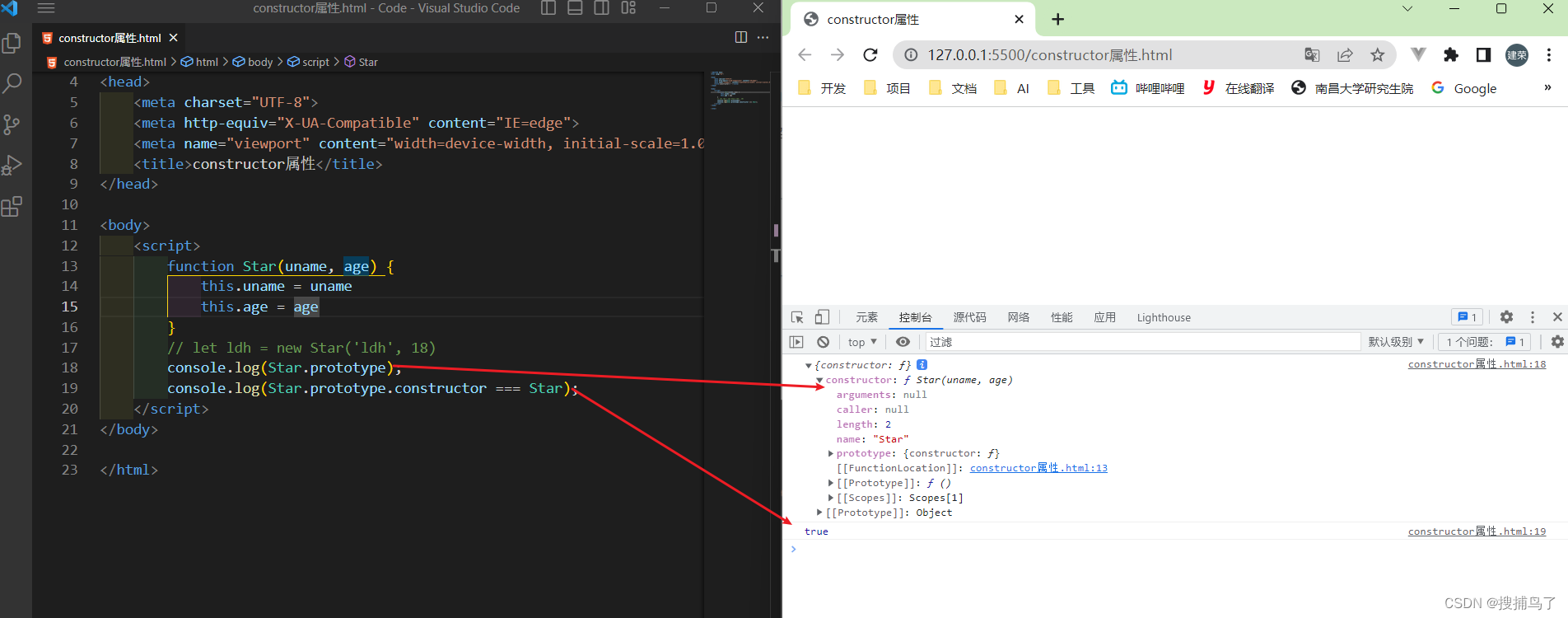Viewport: 1568px width, 618px height.
Task: Show more bookmarks chevron
Action: coord(1547,87)
